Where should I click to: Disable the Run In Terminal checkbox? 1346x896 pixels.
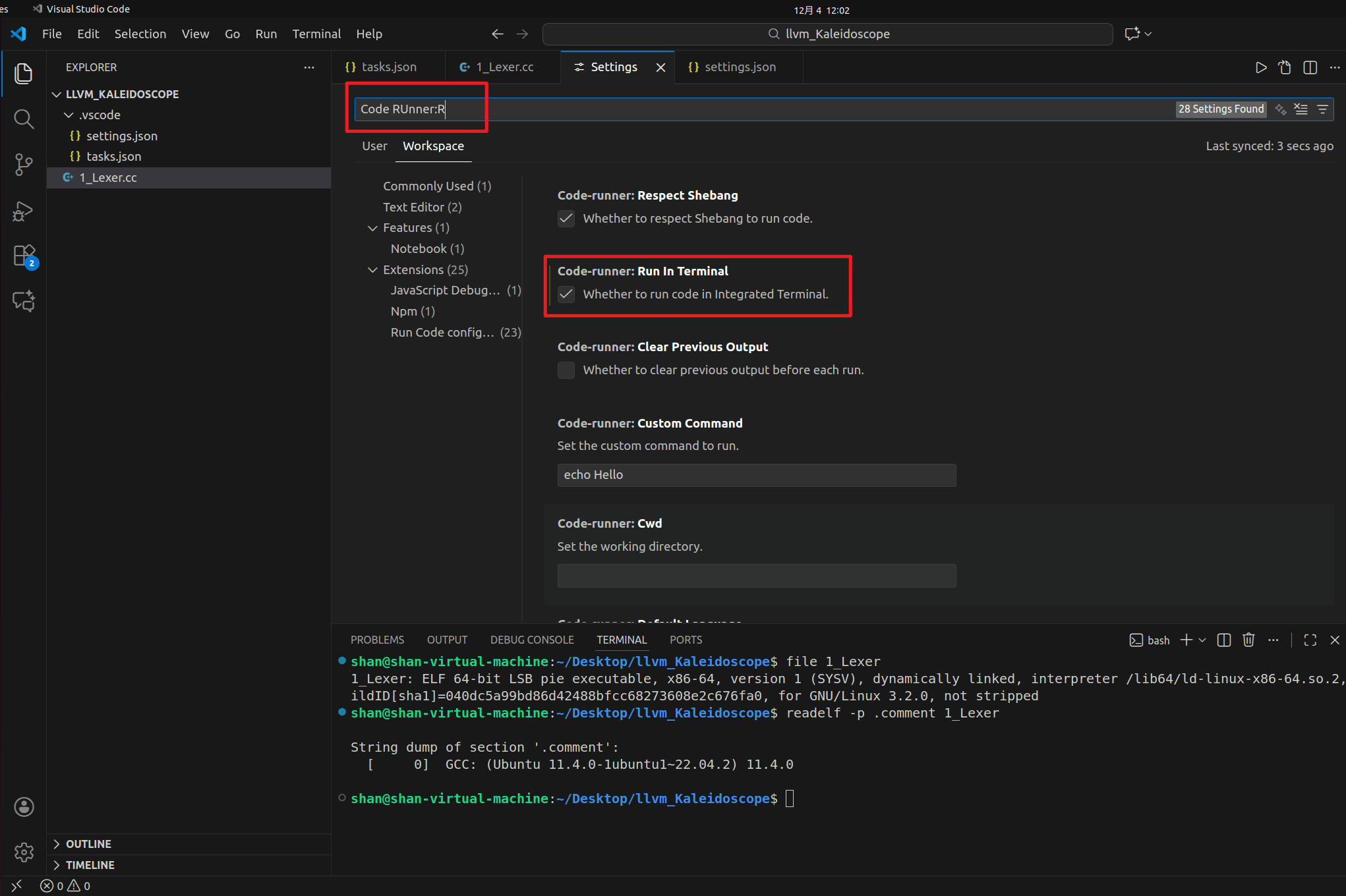566,294
